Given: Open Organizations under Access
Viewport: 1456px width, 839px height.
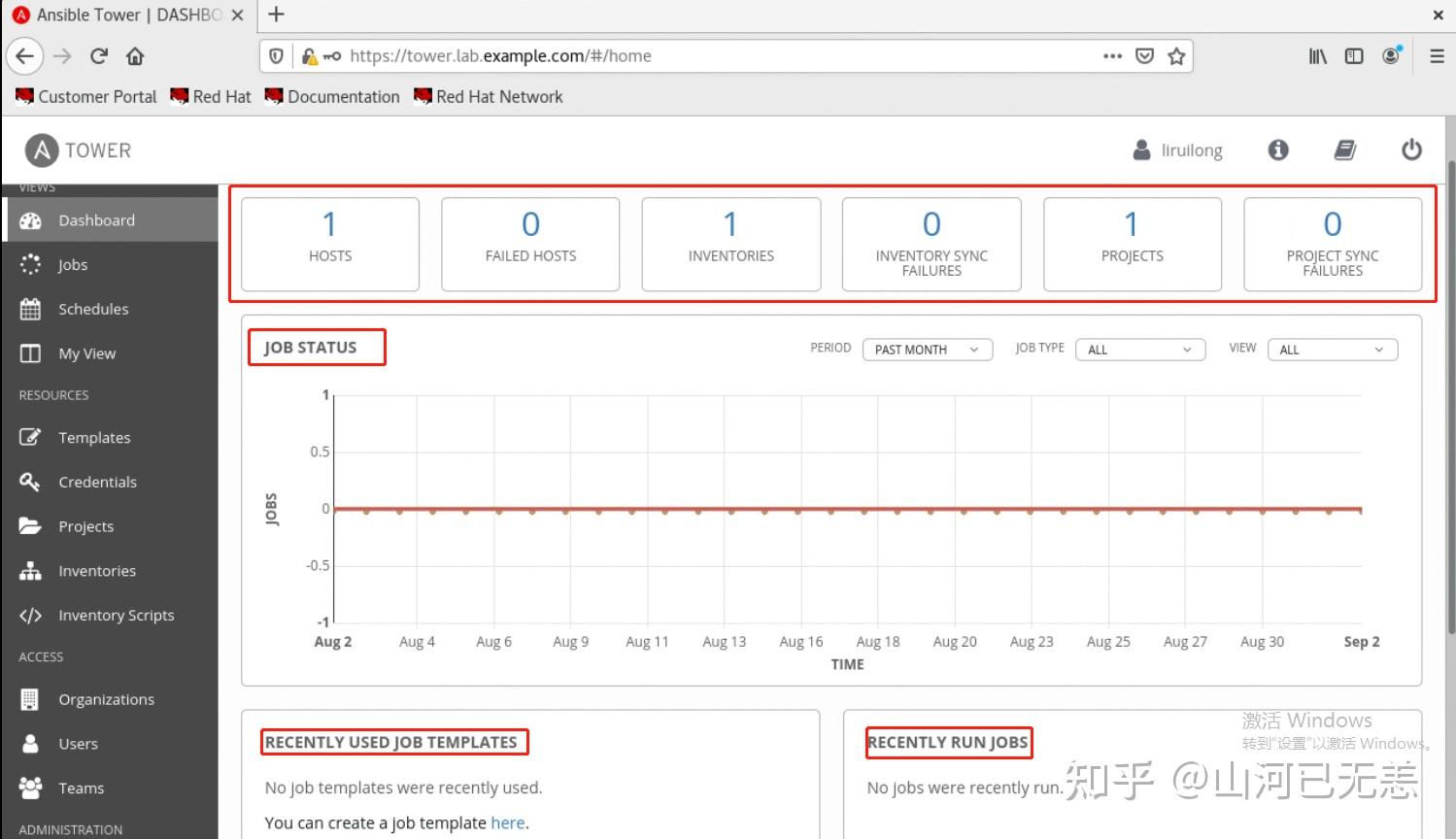Looking at the screenshot, I should 30,698.
